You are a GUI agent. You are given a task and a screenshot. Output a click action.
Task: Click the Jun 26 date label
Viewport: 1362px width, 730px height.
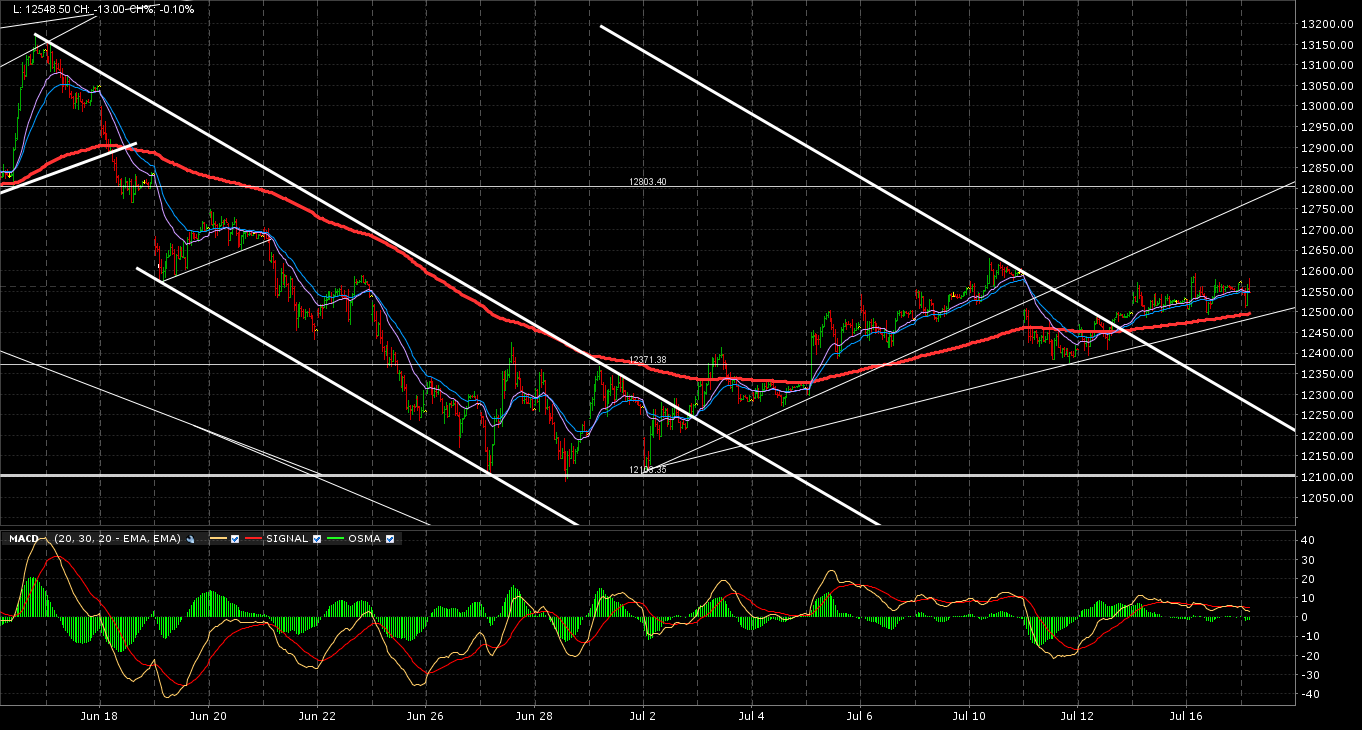(x=425, y=716)
